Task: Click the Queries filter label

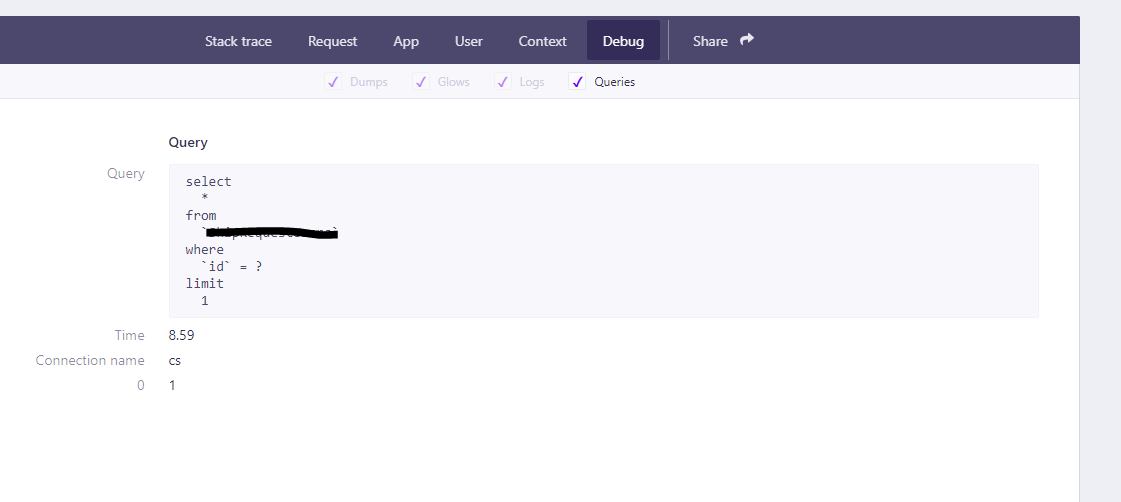Action: (615, 82)
